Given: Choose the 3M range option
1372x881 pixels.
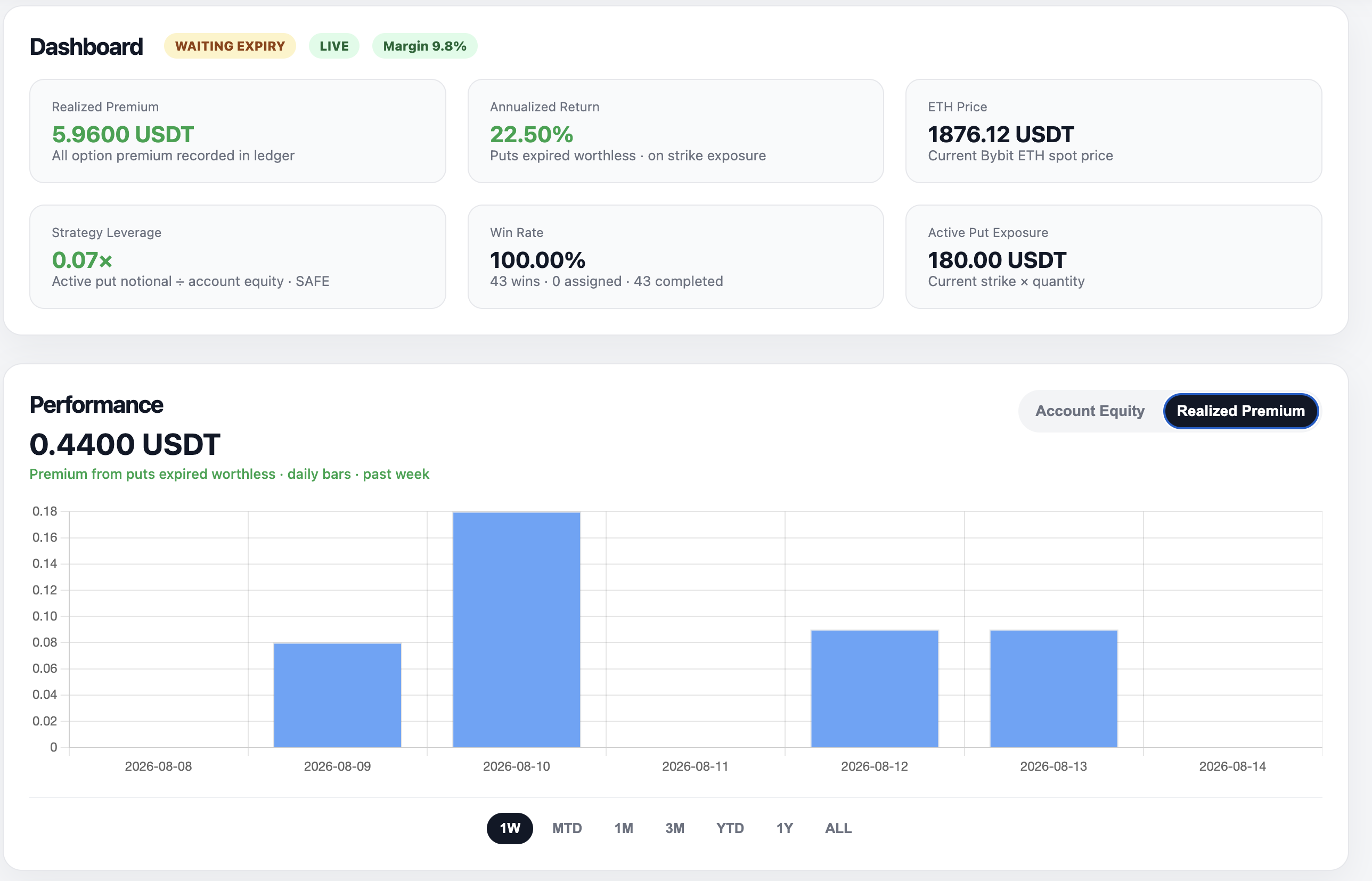Looking at the screenshot, I should pyautogui.click(x=675, y=828).
